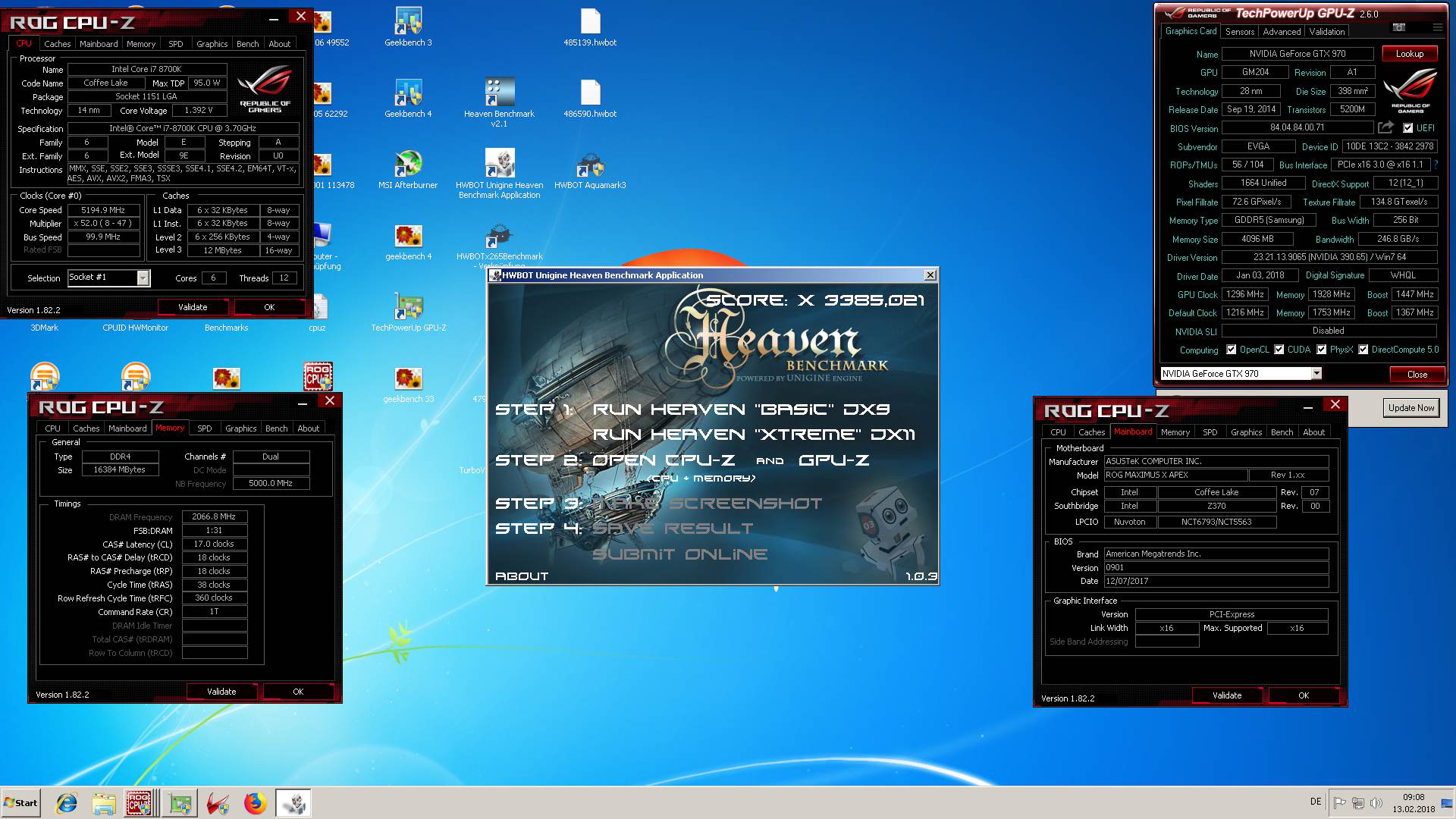Click the Update Now button

pos(1411,408)
